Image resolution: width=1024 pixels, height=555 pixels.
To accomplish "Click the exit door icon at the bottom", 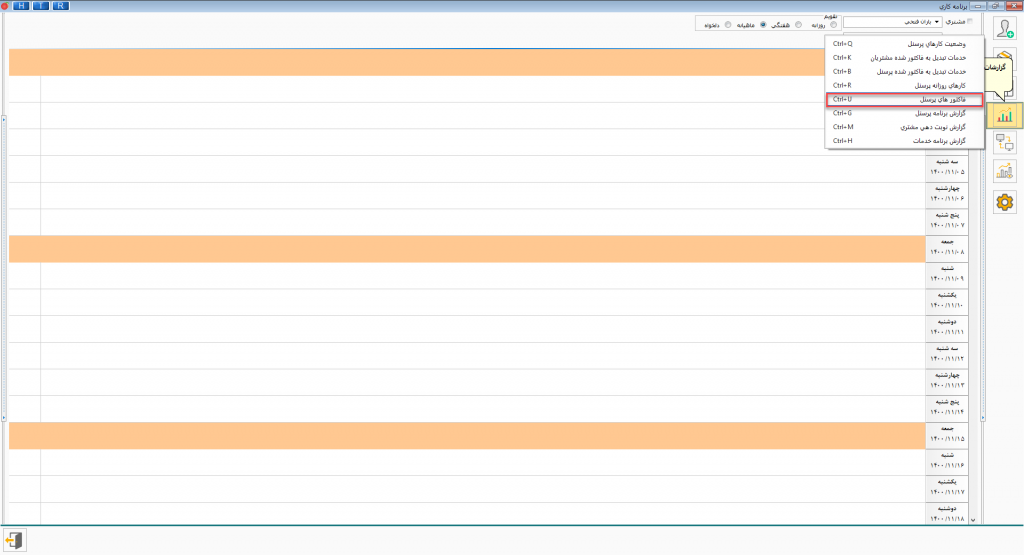I will coord(14,541).
